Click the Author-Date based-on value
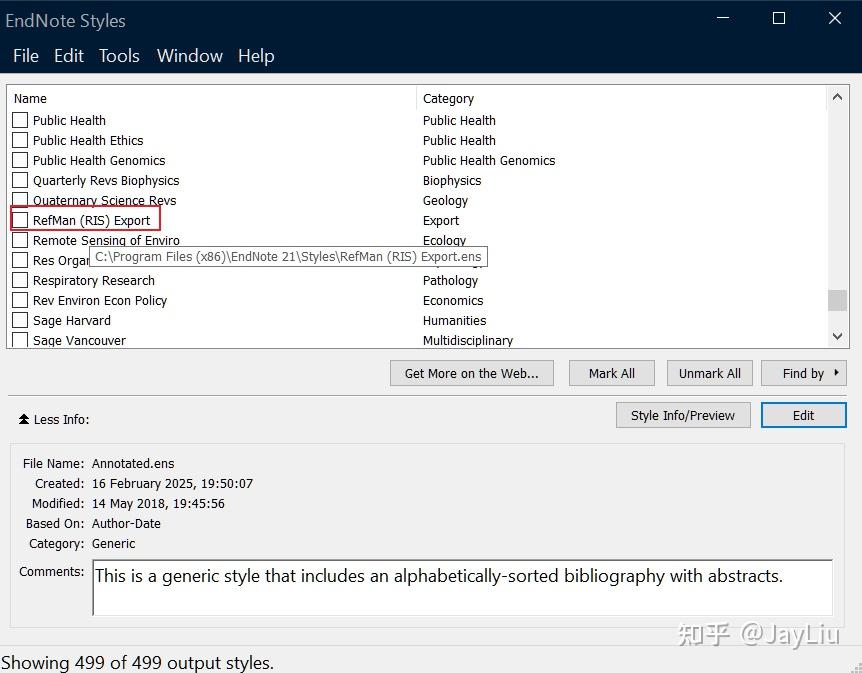The height and width of the screenshot is (673, 862). [126, 523]
